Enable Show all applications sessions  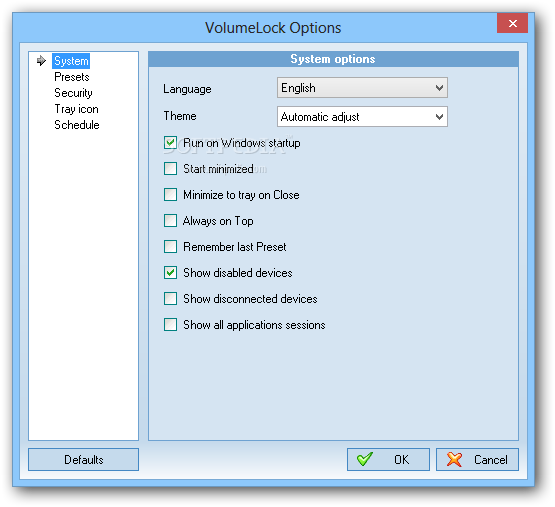(x=170, y=324)
